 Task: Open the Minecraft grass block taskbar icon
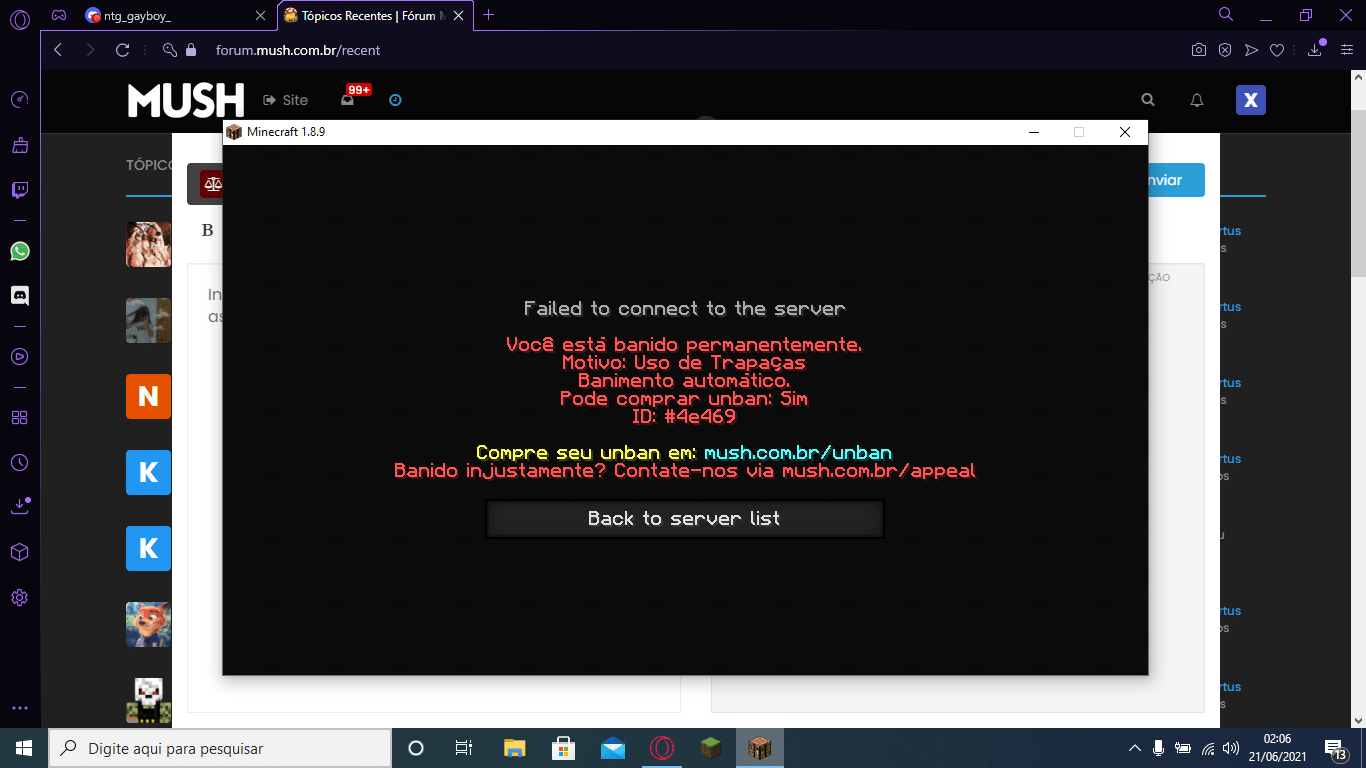pos(711,748)
